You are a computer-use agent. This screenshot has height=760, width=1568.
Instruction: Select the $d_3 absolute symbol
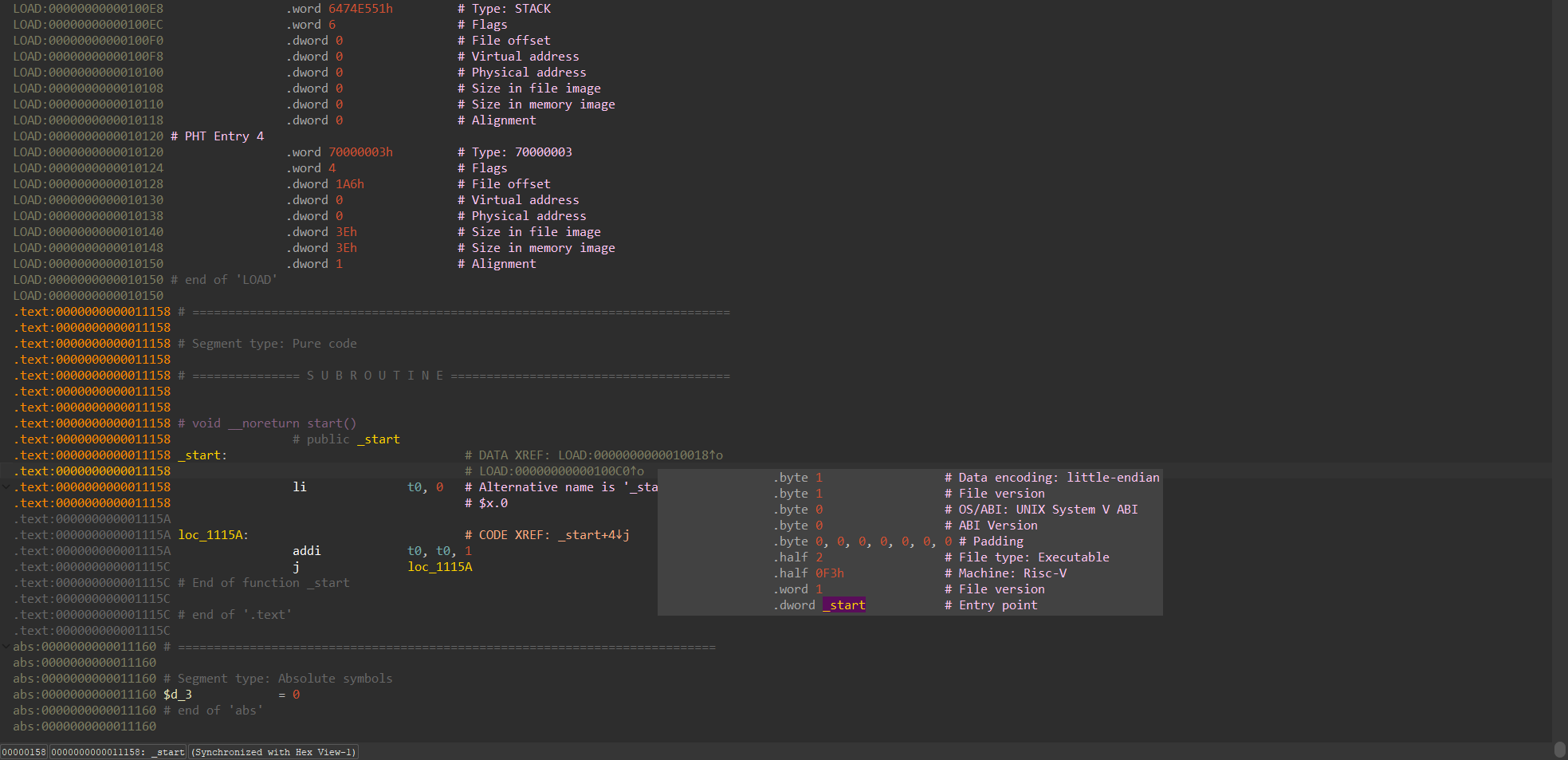coord(178,695)
